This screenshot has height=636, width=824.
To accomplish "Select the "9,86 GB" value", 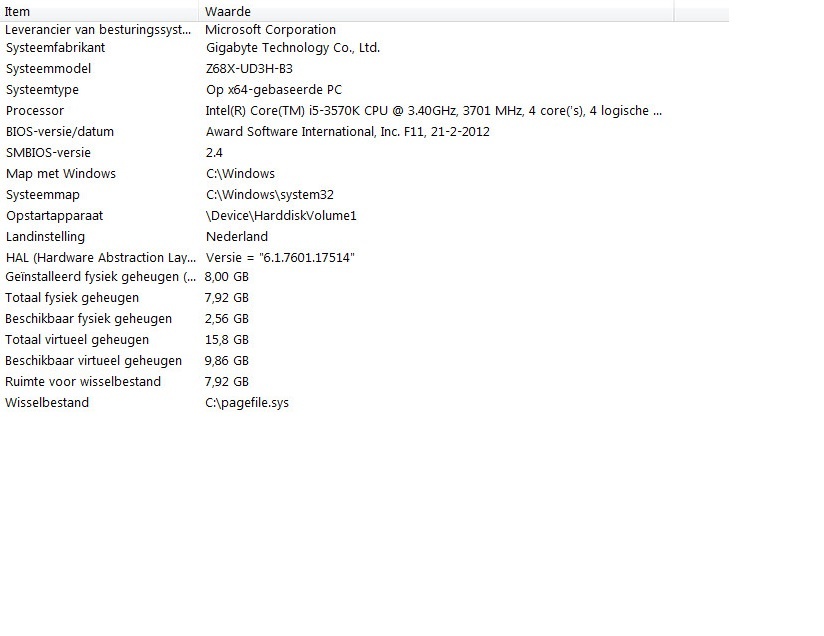I will point(226,361).
